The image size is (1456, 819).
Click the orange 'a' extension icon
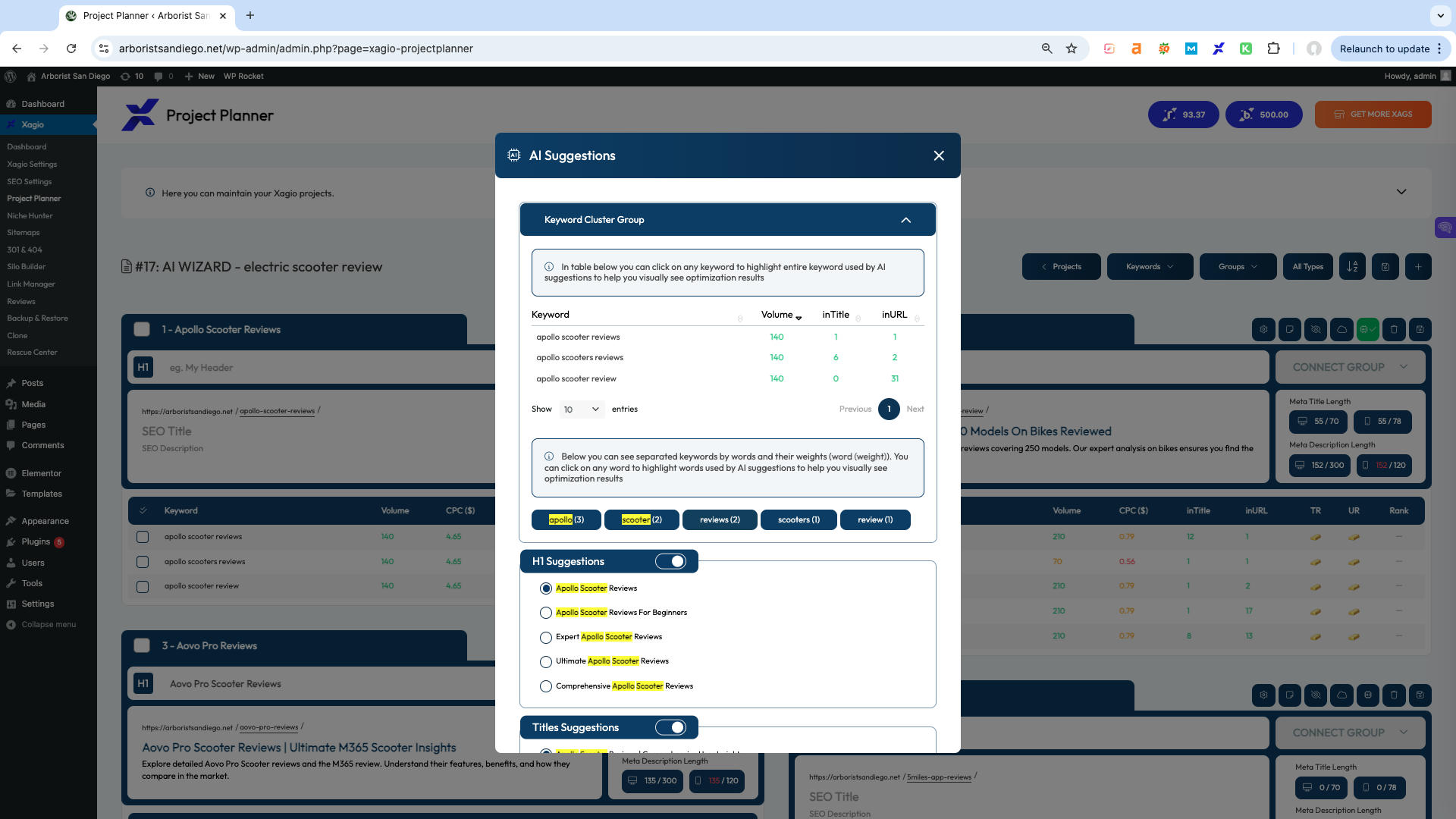tap(1136, 49)
